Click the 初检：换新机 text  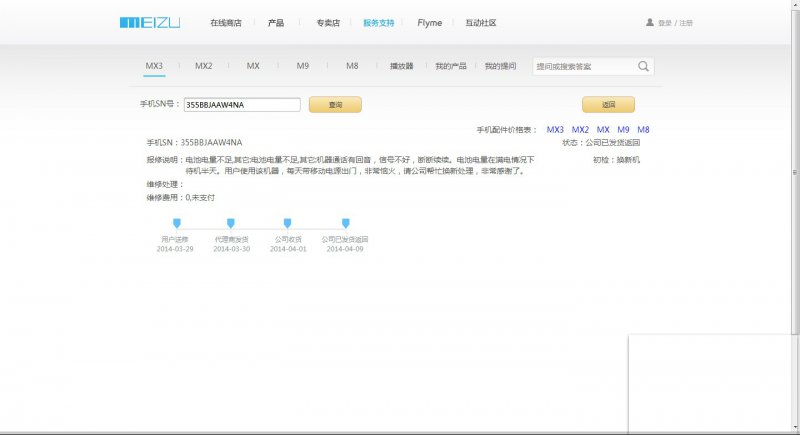616,160
